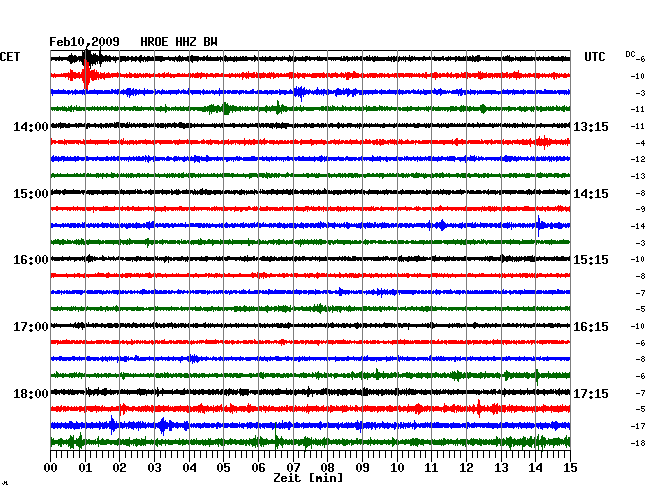Click the 13:15 UTC time label
650x494 pixels.
point(591,126)
